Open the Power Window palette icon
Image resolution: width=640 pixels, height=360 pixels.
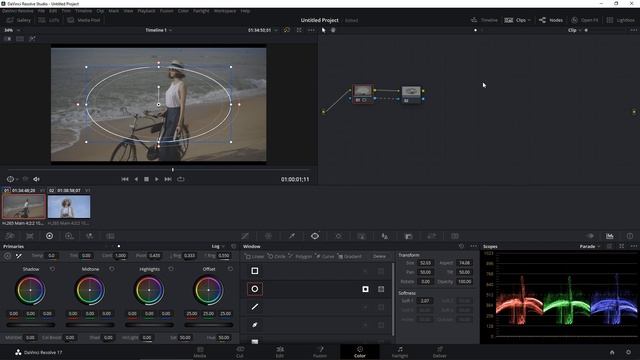coord(315,236)
